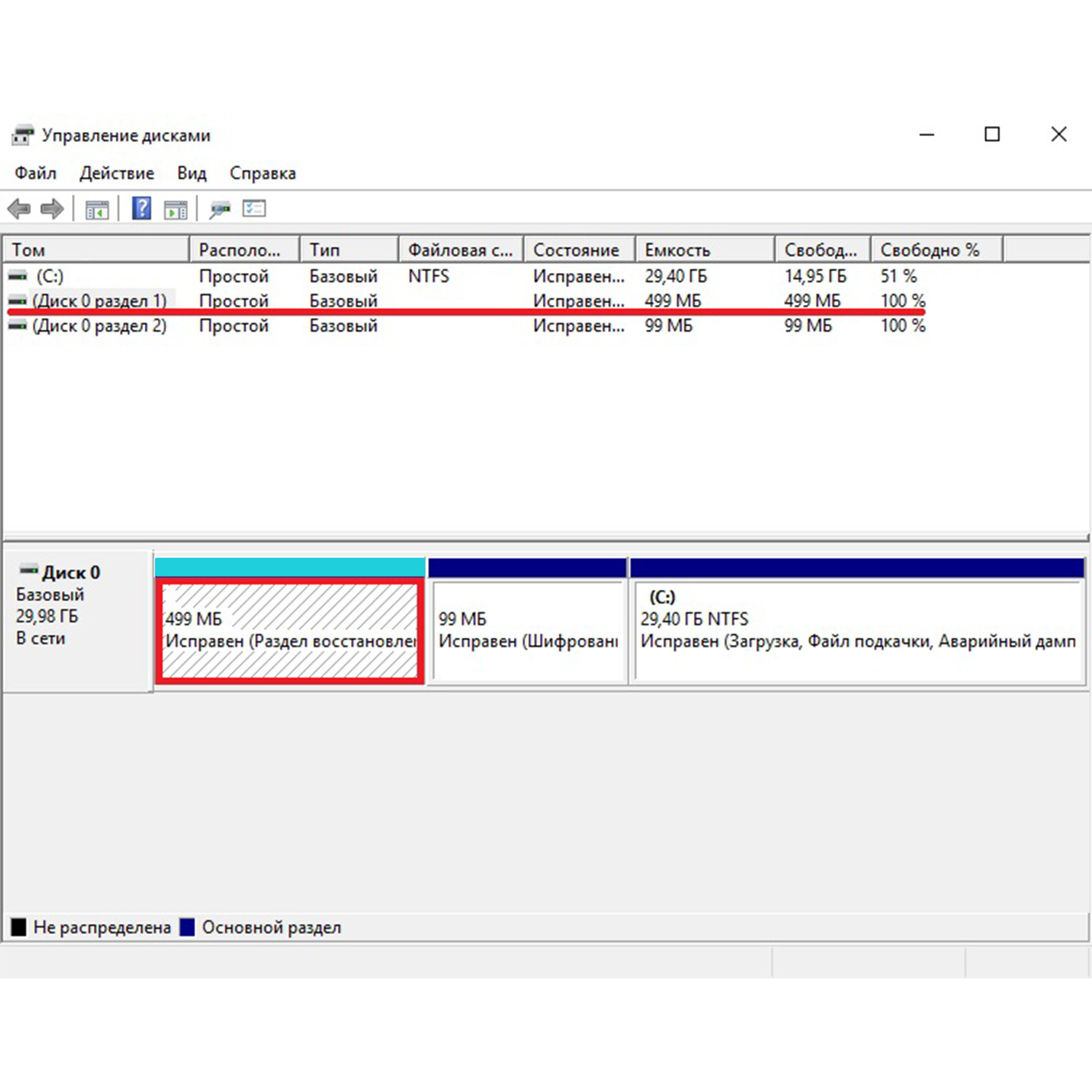Sort by the Том column header
Screen dimensions: 1092x1092
point(96,250)
